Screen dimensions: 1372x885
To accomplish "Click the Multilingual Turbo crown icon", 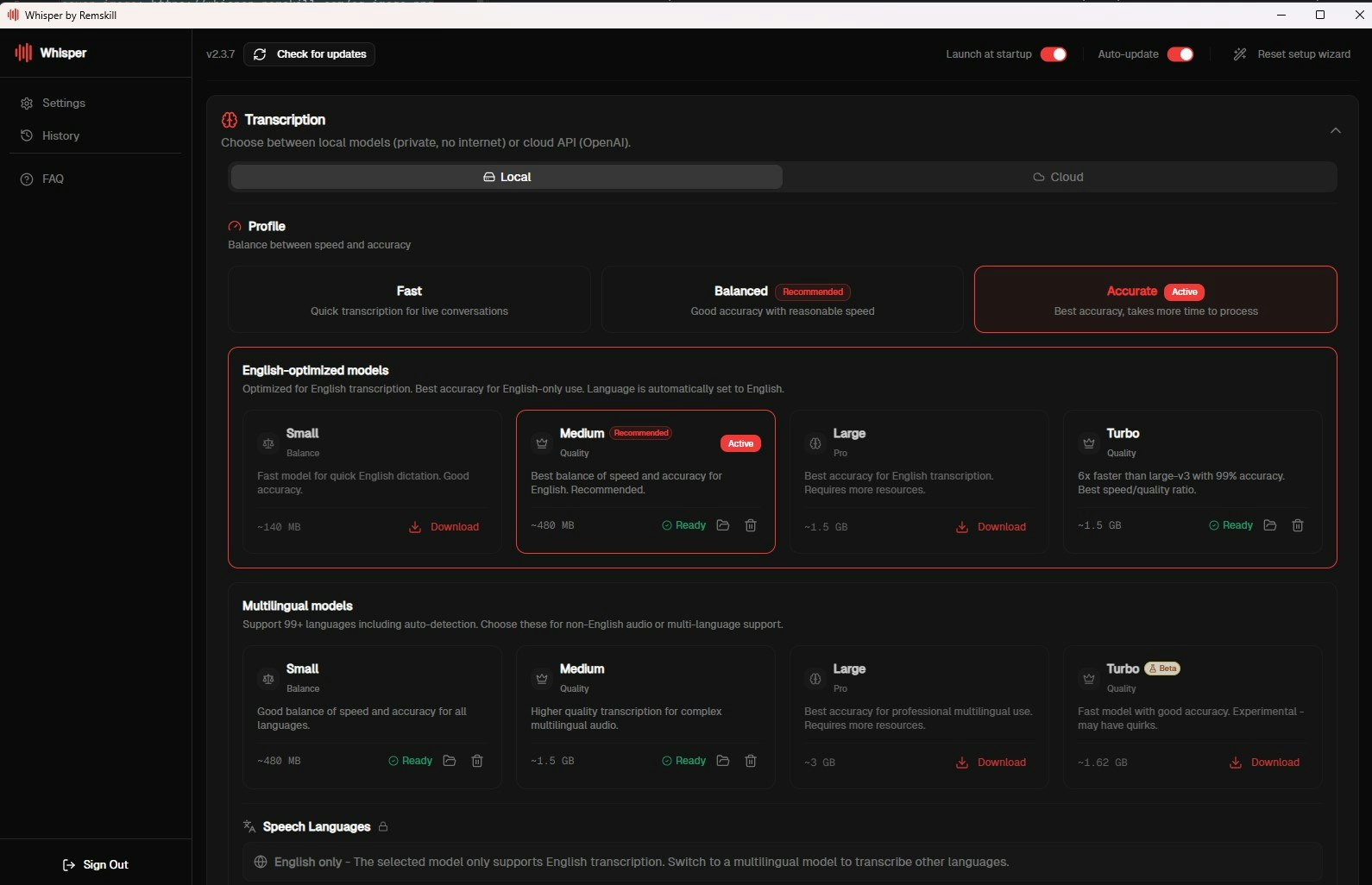I will coord(1089,679).
